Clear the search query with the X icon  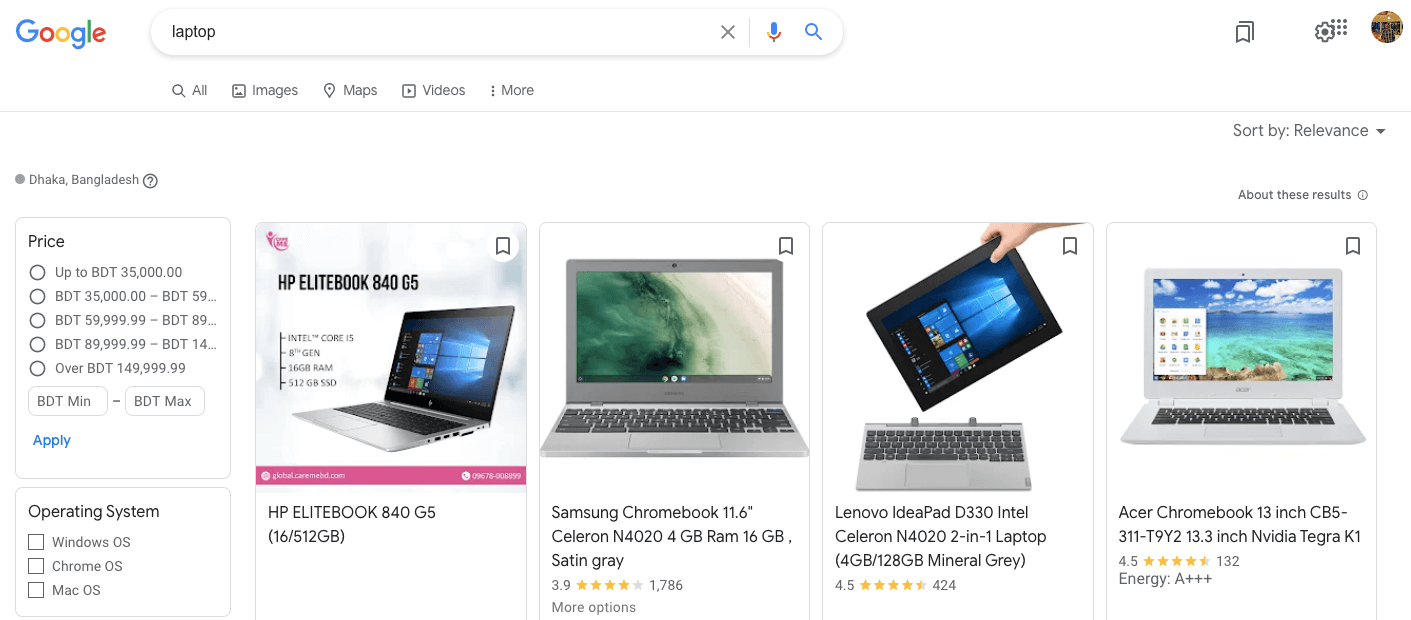(x=727, y=31)
